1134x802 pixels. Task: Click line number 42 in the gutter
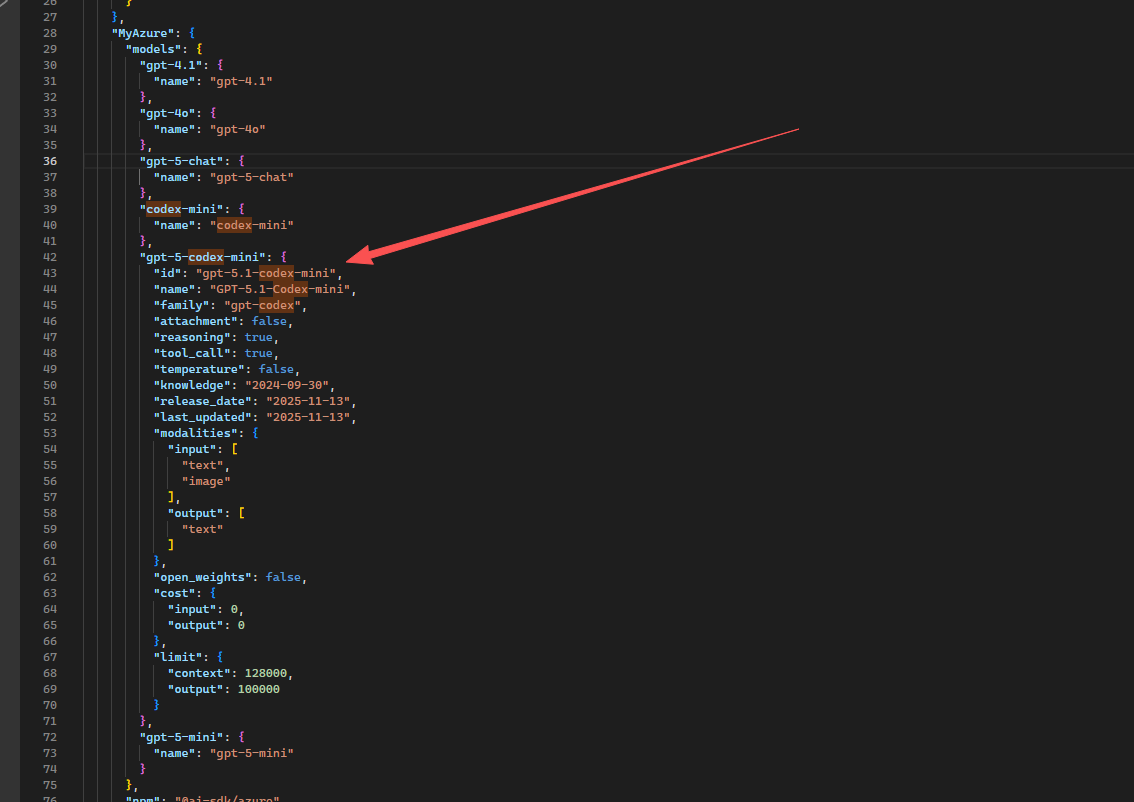pos(50,257)
